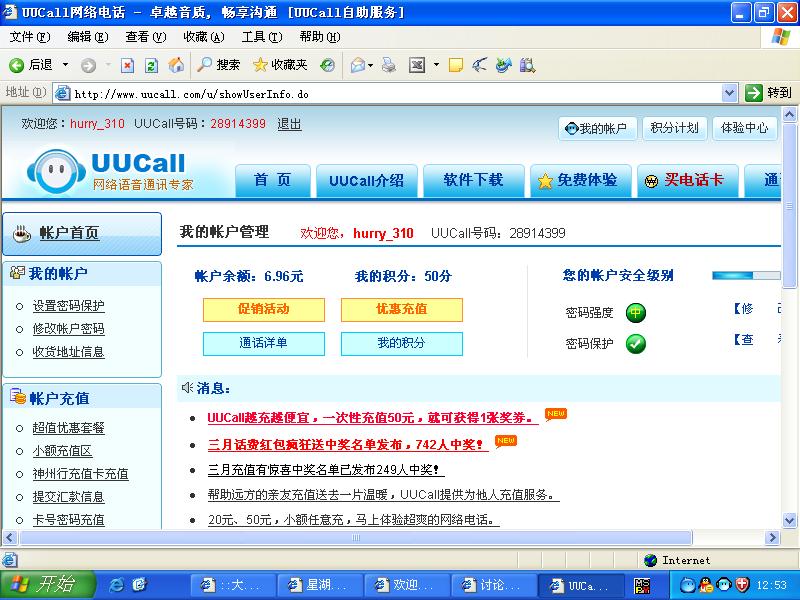Image resolution: width=800 pixels, height=600 pixels.
Task: Launch Internet Explorer from the quick launch
Action: click(x=116, y=585)
